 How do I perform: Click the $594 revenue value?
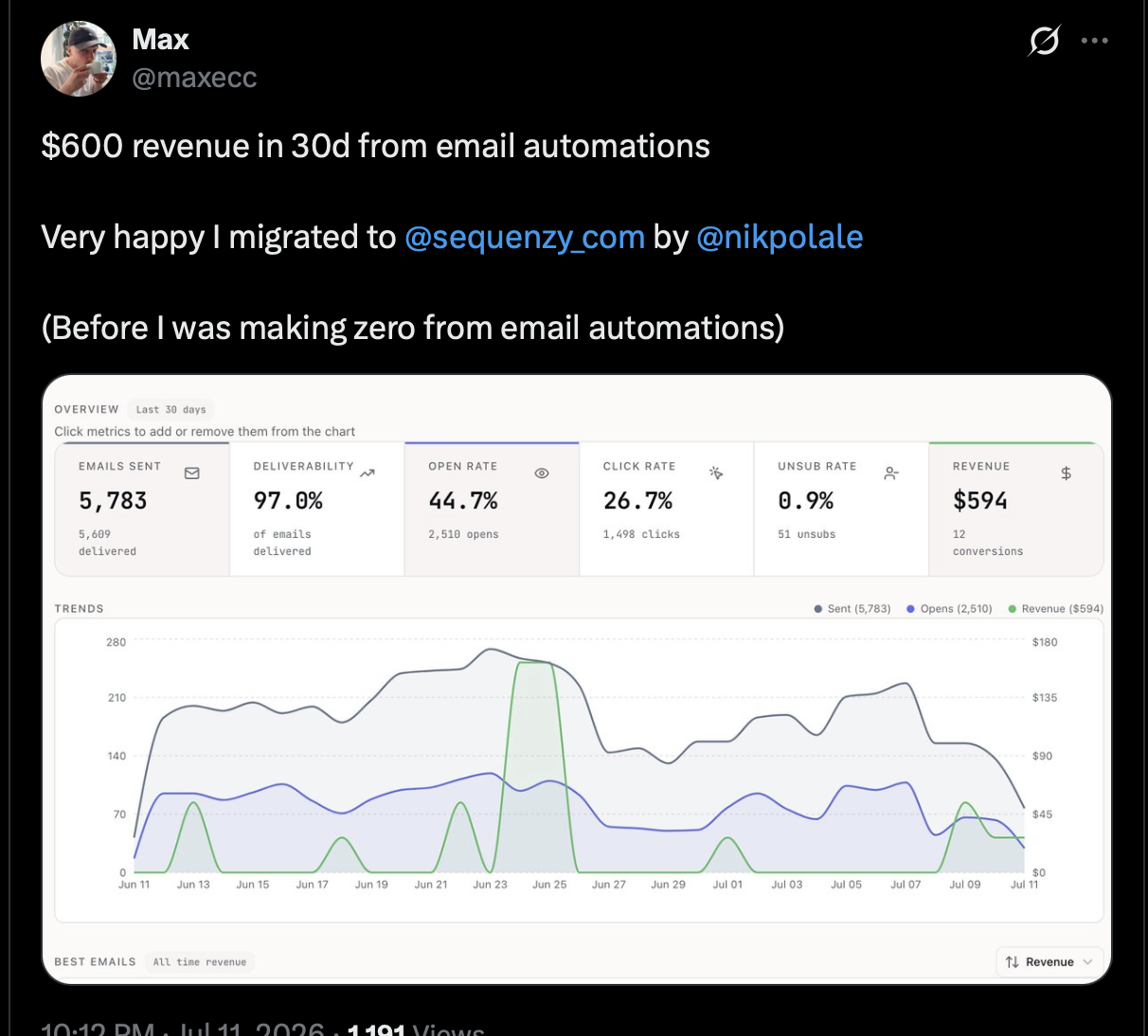pyautogui.click(x=980, y=500)
